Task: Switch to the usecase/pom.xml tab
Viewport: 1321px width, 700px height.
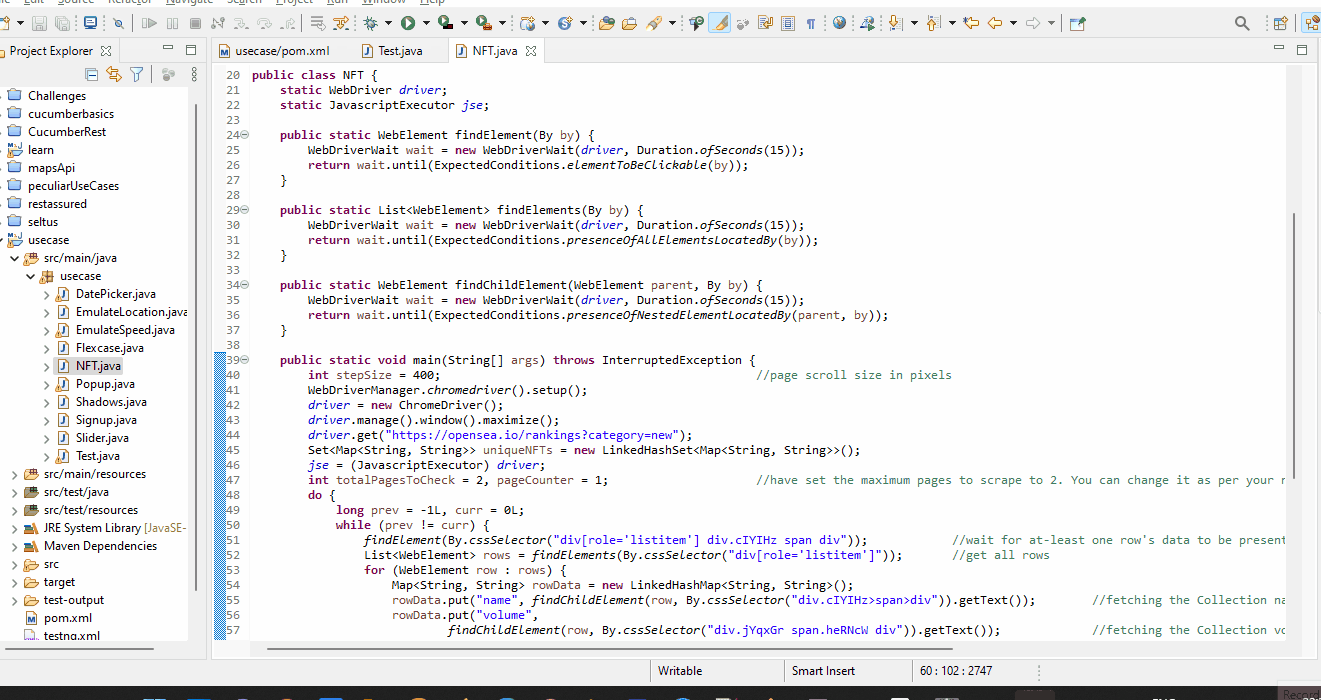Action: [x=274, y=50]
